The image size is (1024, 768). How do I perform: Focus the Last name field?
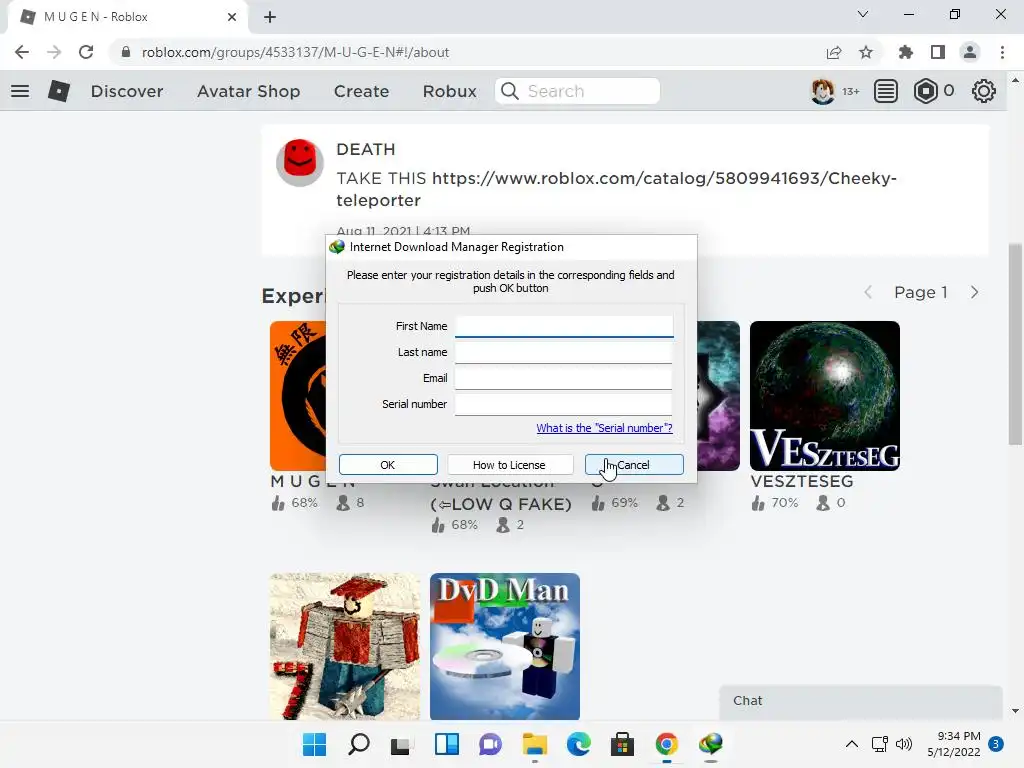pyautogui.click(x=564, y=352)
